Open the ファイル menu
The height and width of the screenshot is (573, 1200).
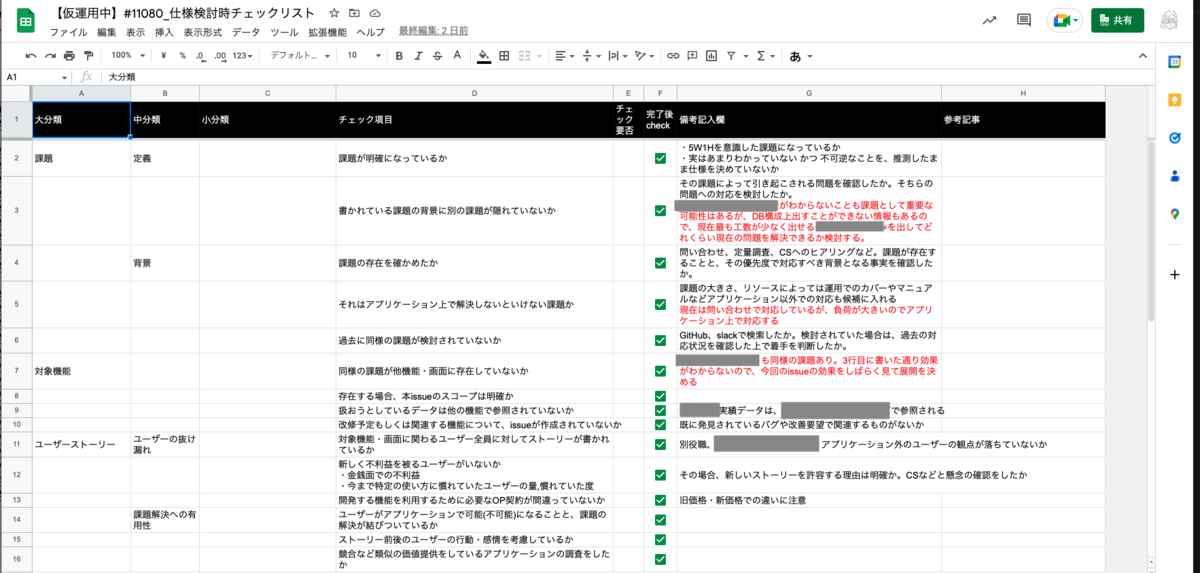coord(68,32)
